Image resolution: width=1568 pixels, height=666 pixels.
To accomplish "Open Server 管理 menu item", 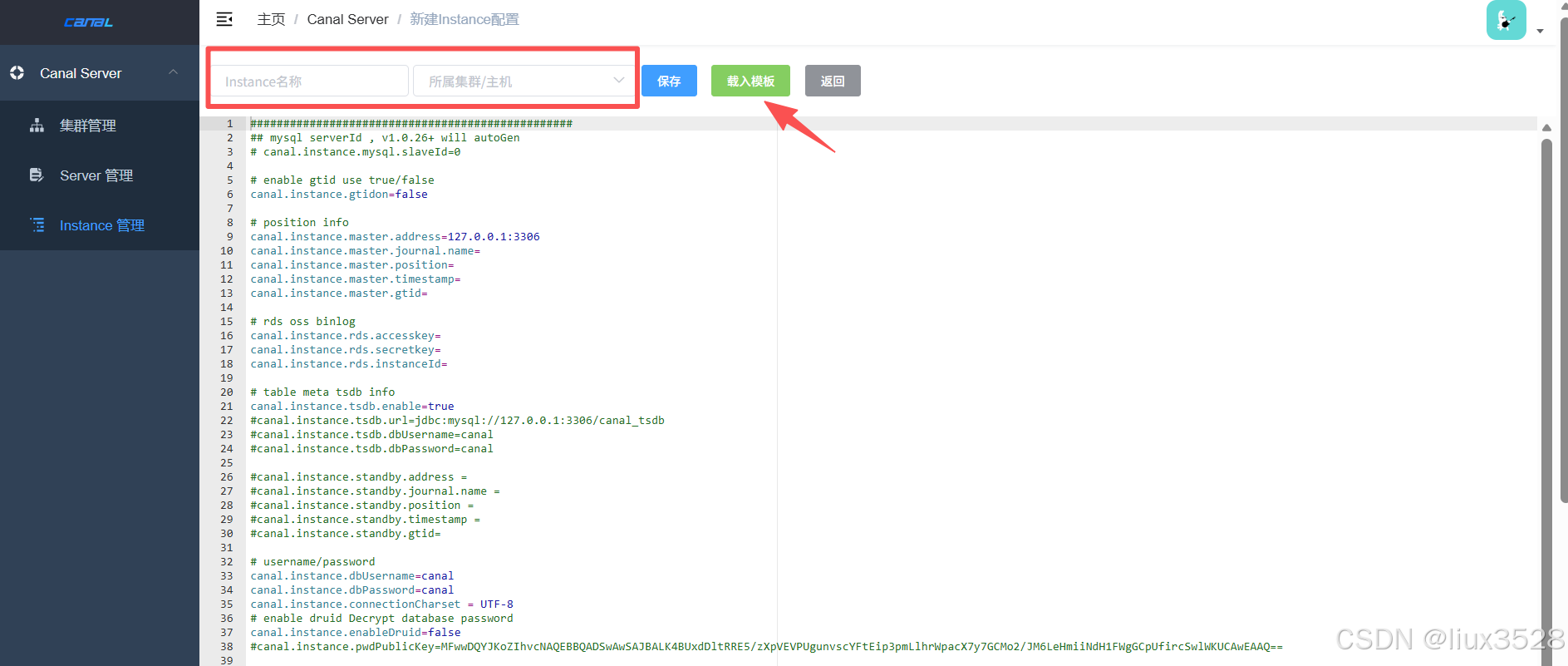I will [x=100, y=175].
